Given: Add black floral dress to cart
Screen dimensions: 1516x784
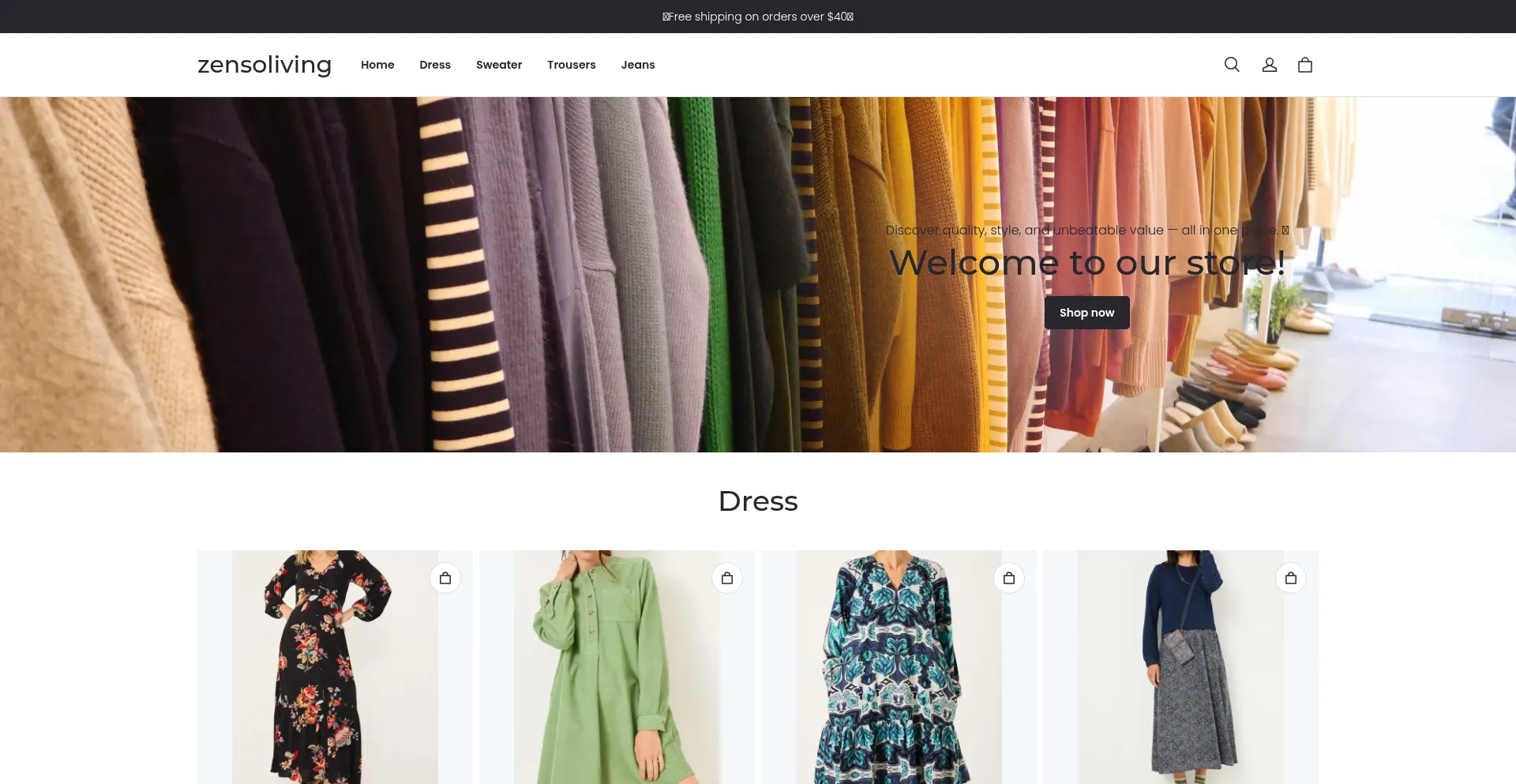Looking at the screenshot, I should click(x=445, y=578).
